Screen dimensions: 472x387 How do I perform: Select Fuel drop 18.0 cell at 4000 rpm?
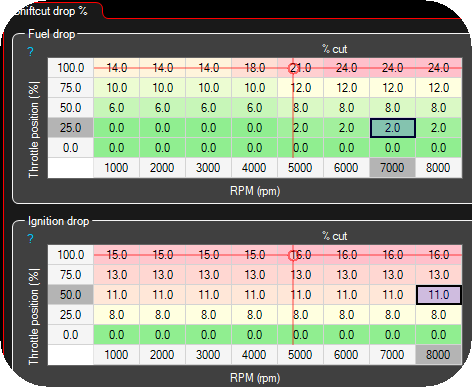pos(254,68)
